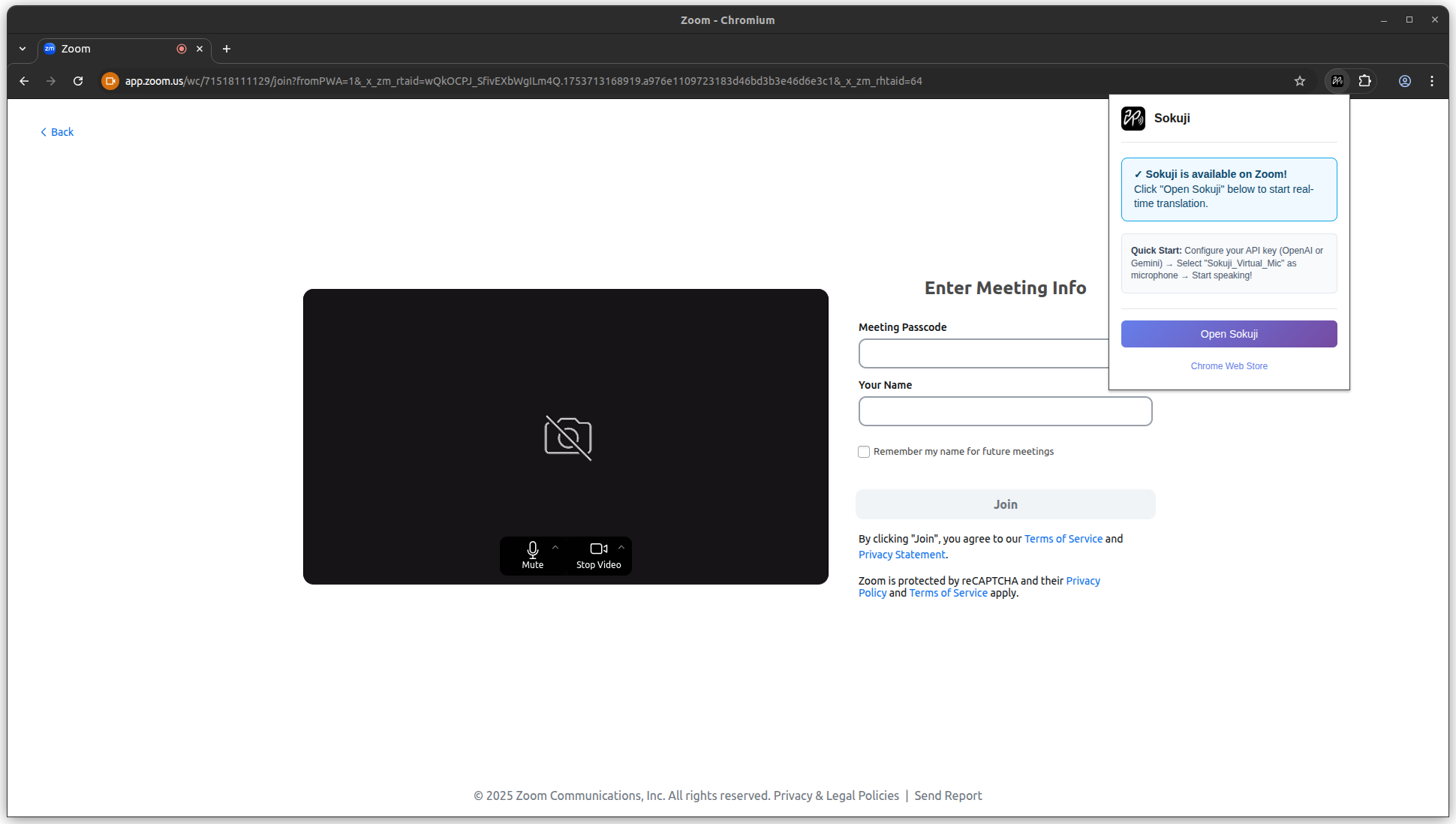Screen dimensions: 1456x824
Task: Reload the Zoom page
Action: click(78, 81)
